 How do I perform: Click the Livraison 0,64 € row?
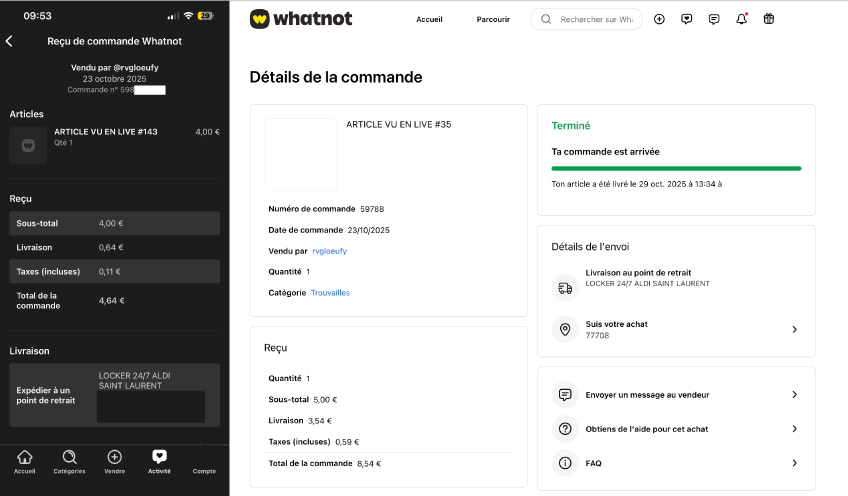115,248
